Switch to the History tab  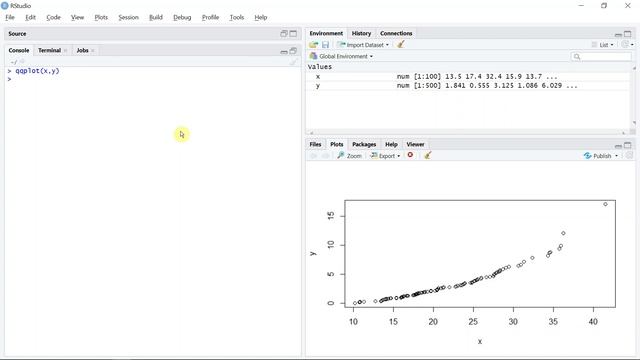[361, 33]
